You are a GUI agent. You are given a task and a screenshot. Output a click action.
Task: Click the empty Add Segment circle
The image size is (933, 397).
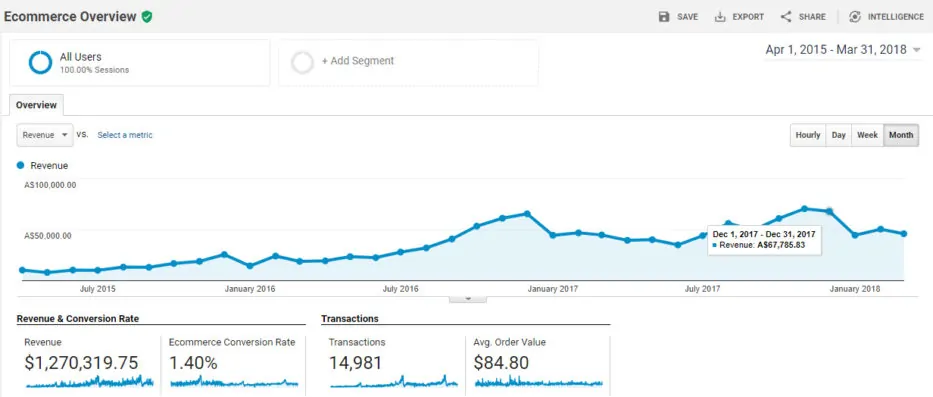point(302,62)
